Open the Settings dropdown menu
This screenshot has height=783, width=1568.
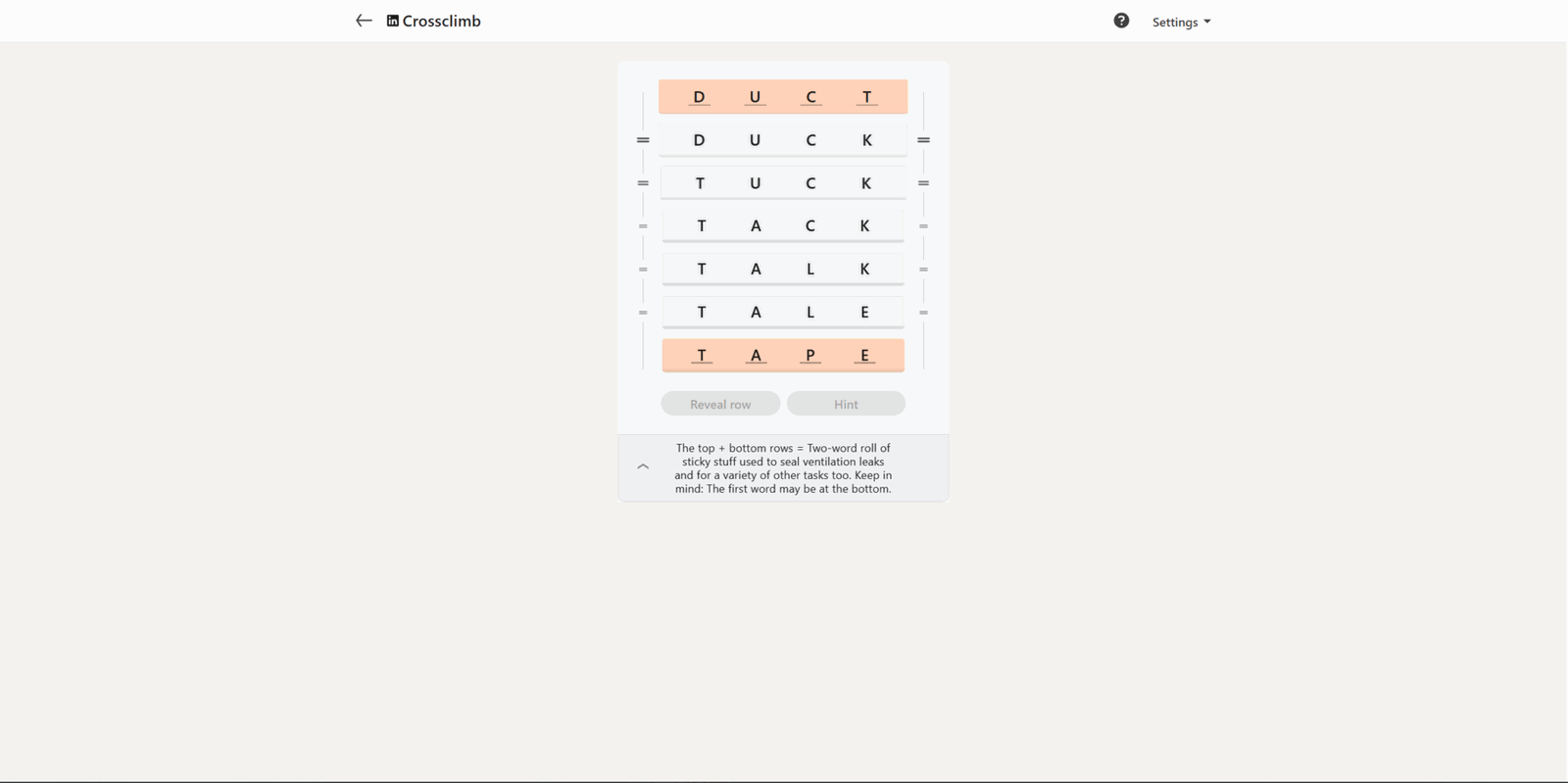click(x=1181, y=22)
